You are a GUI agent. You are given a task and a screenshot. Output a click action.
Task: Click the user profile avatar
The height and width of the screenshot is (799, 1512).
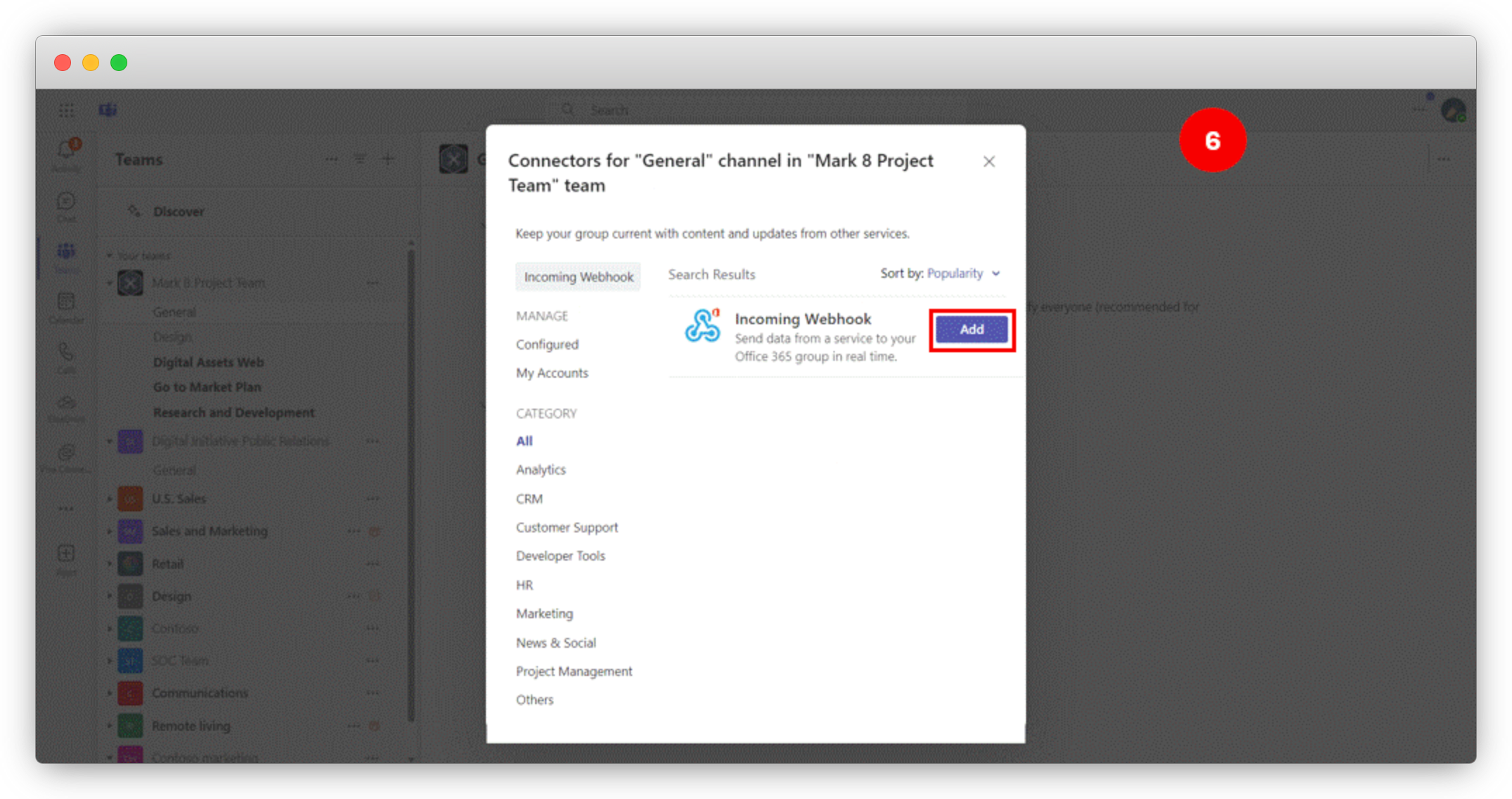click(x=1452, y=110)
